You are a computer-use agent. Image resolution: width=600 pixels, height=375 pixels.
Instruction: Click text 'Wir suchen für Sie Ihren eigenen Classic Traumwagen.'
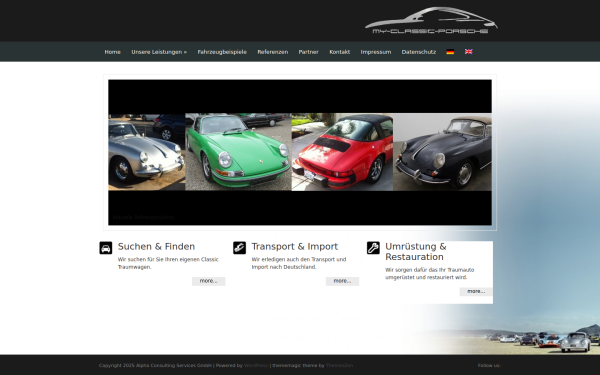168,263
